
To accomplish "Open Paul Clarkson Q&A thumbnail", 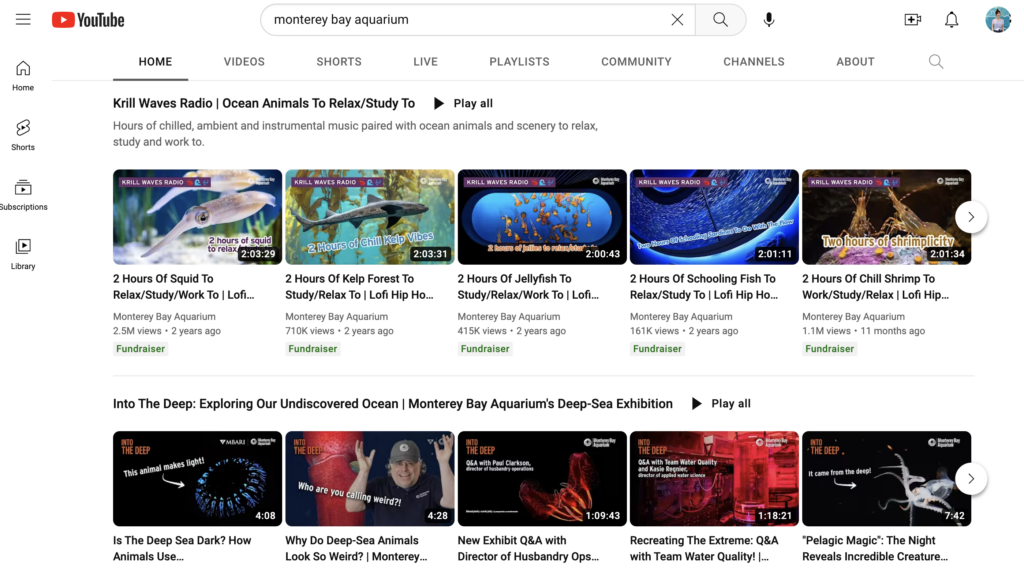I will coord(542,479).
